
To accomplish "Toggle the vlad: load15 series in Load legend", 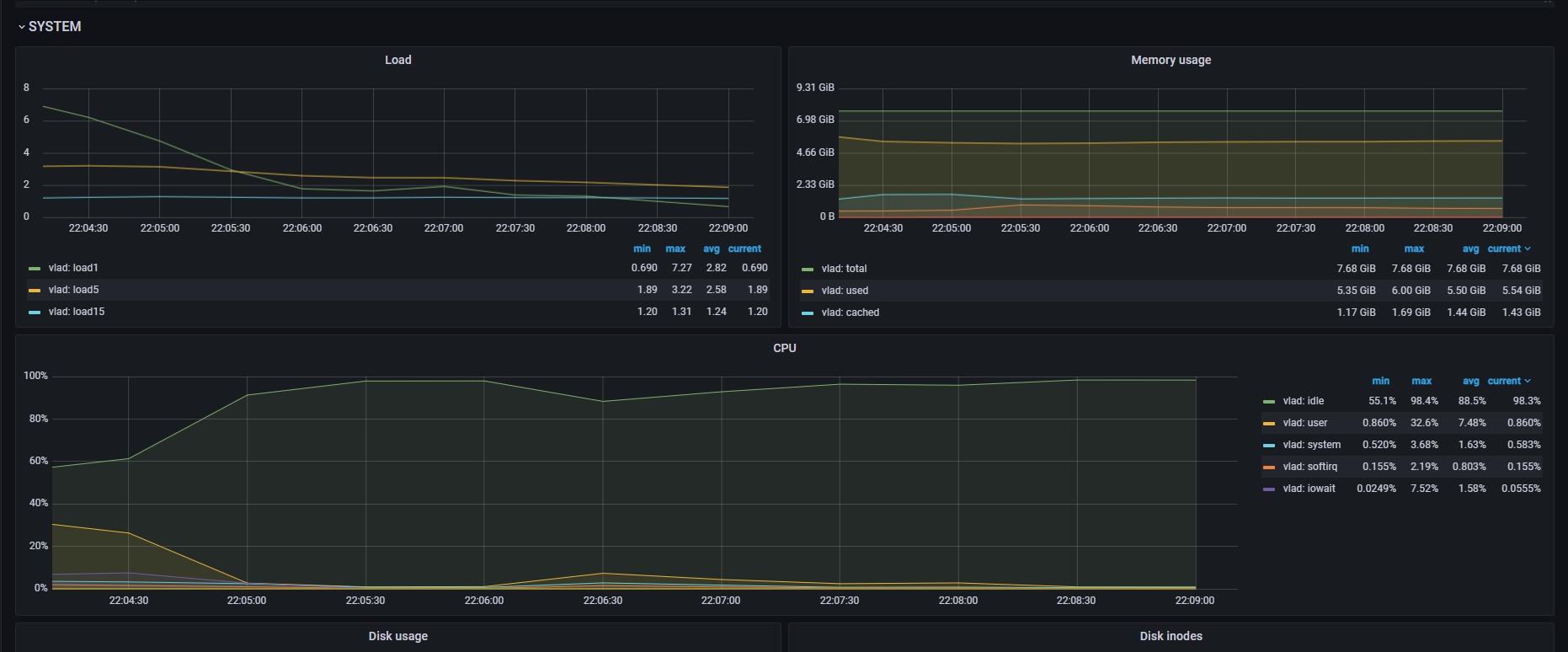I will point(77,312).
